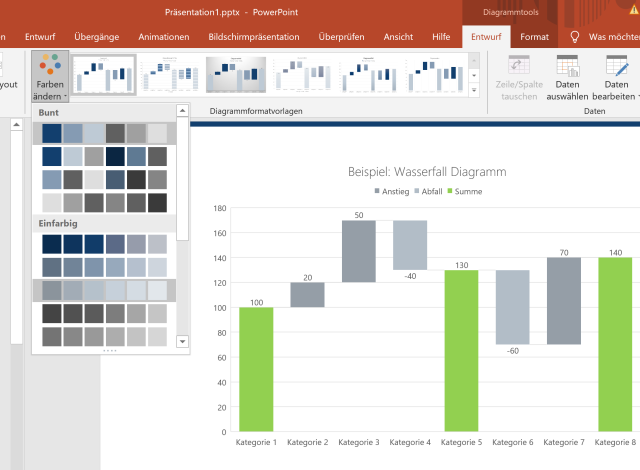The width and height of the screenshot is (640, 470).
Task: Click the lightbulb 'Was möchten' search
Action: [575, 37]
